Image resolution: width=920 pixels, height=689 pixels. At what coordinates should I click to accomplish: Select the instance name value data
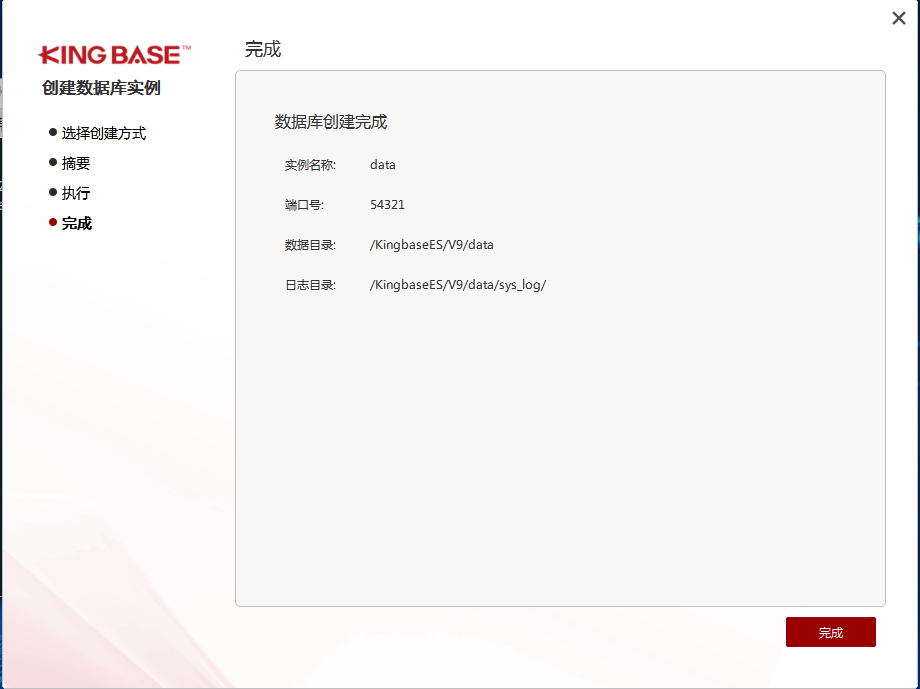pyautogui.click(x=382, y=165)
